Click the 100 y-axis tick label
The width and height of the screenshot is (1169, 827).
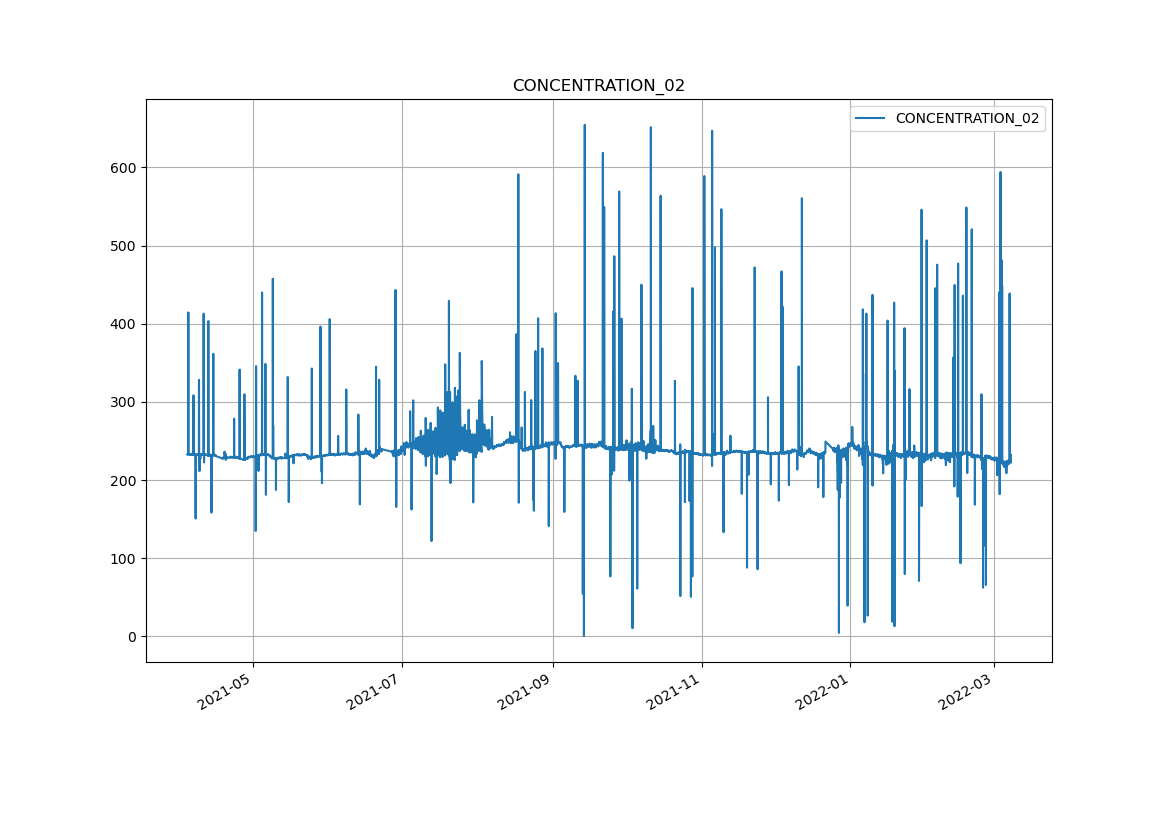tap(123, 559)
